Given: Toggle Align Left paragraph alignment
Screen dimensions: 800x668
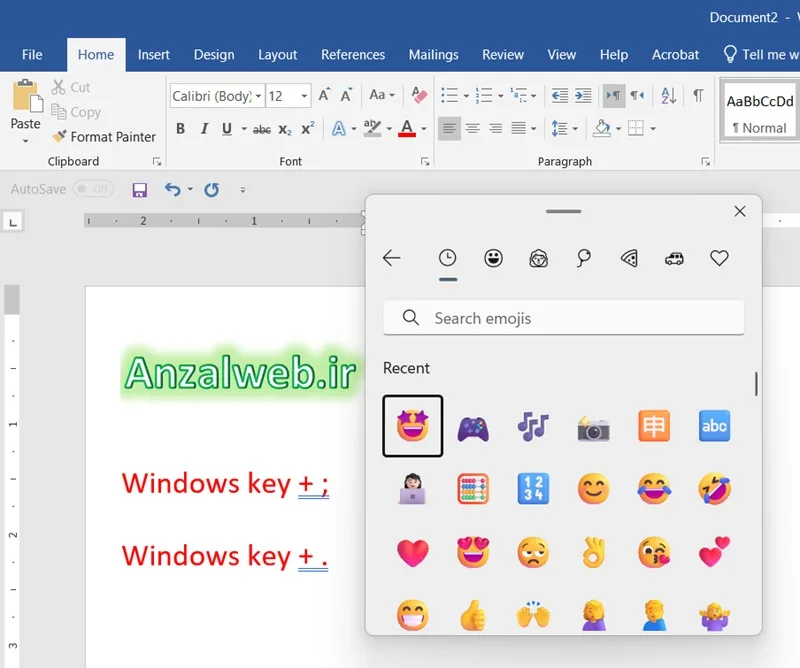Looking at the screenshot, I should (449, 128).
